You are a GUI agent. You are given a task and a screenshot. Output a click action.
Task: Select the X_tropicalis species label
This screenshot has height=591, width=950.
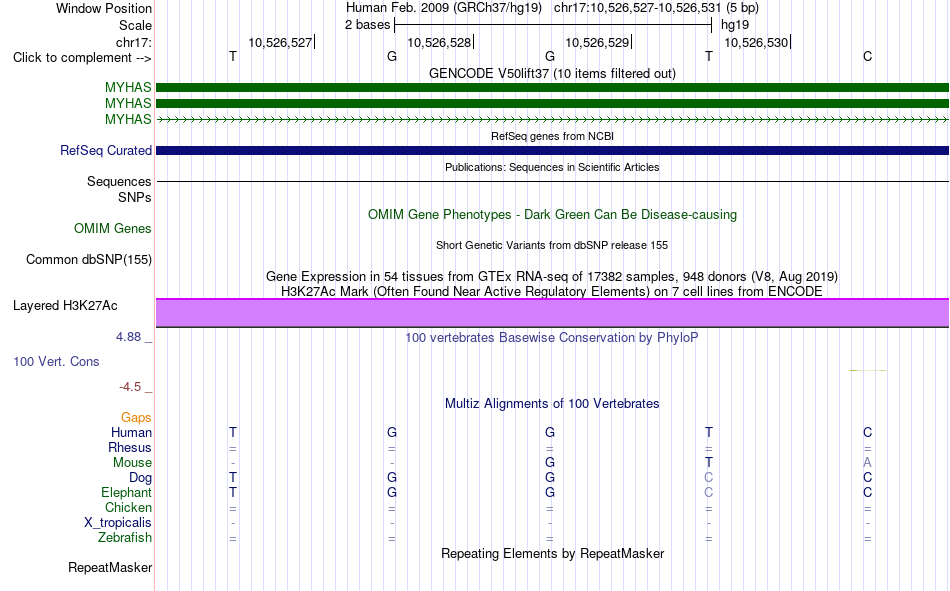click(118, 523)
